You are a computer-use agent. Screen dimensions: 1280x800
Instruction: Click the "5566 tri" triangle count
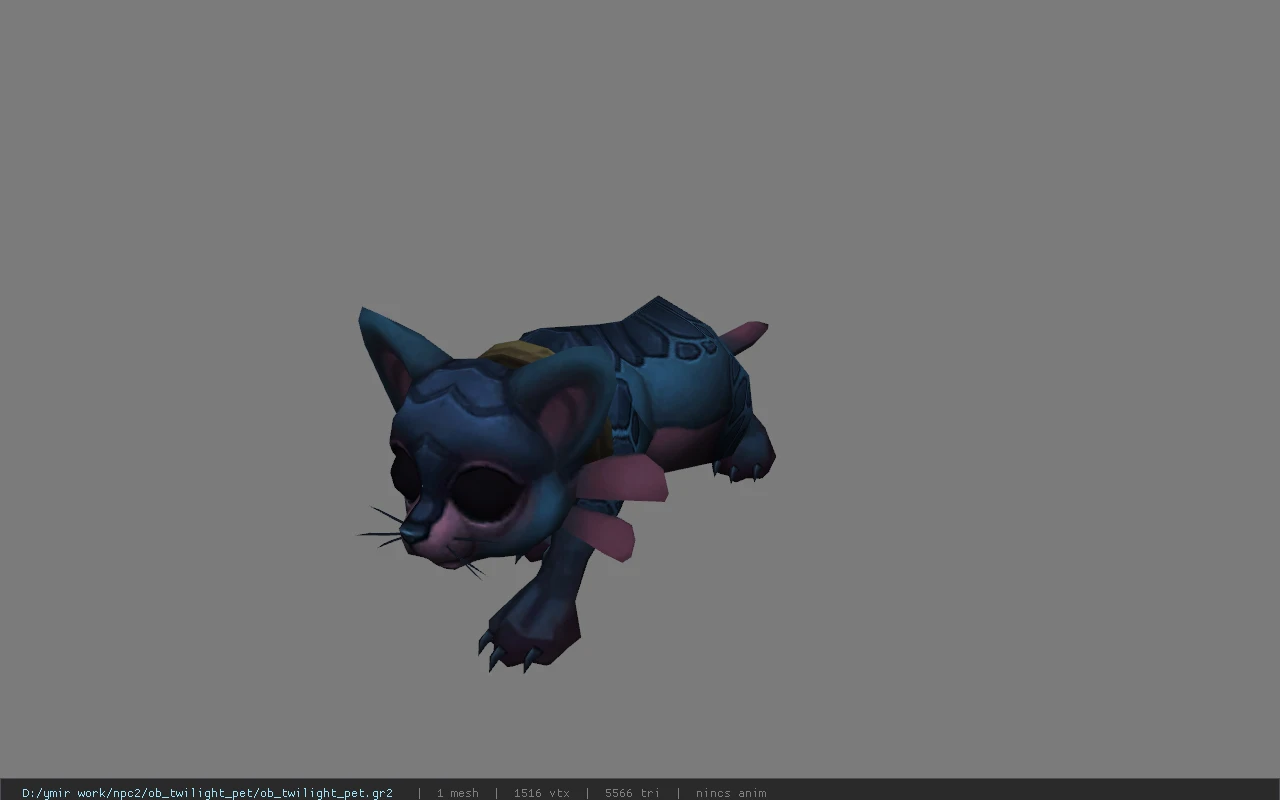(632, 793)
